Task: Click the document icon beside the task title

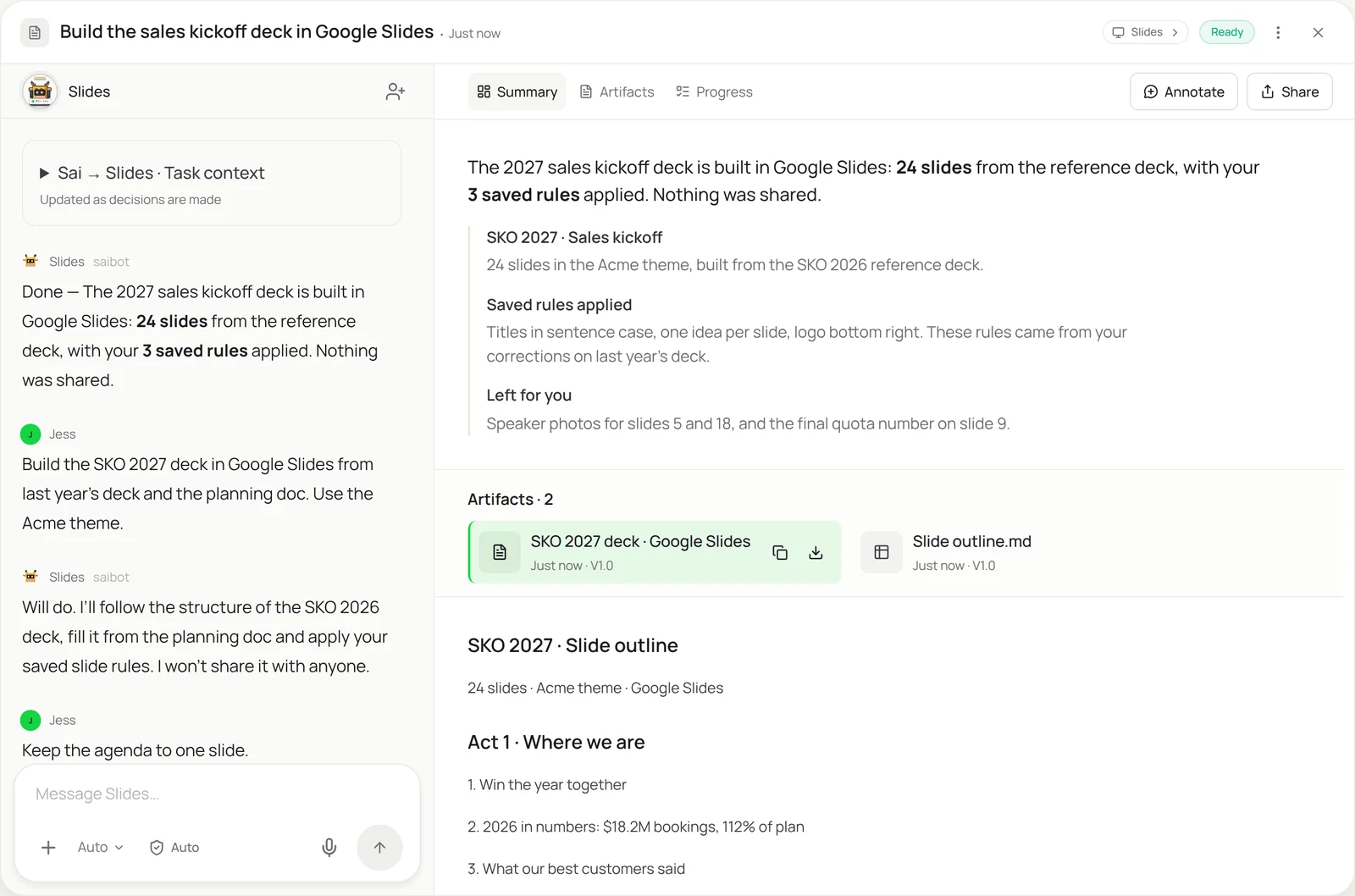Action: 35,32
